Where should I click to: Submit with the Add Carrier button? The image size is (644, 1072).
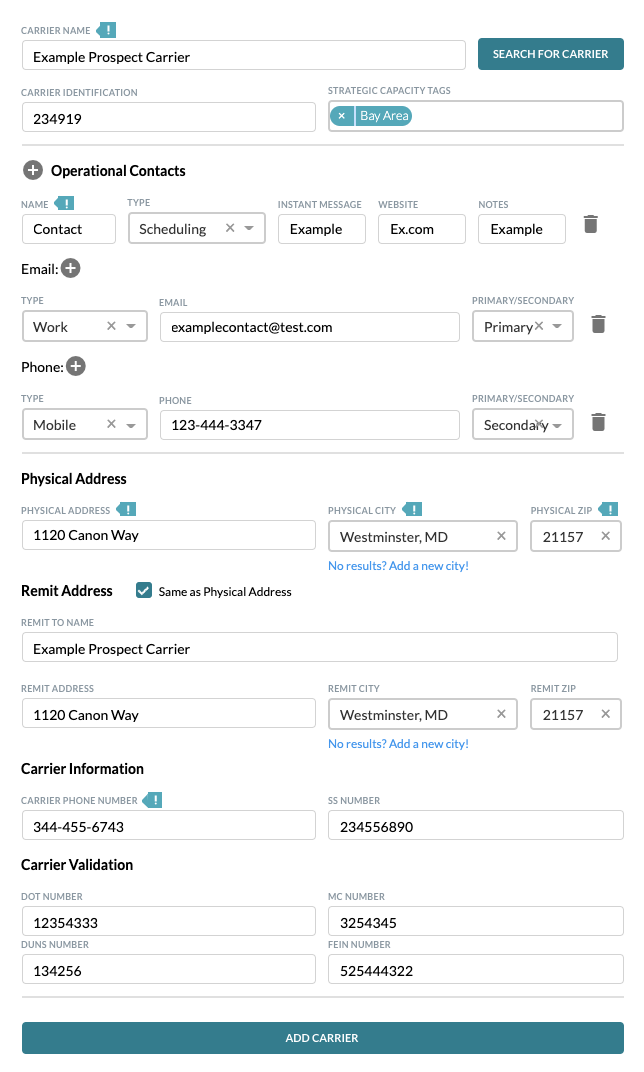(x=322, y=1038)
